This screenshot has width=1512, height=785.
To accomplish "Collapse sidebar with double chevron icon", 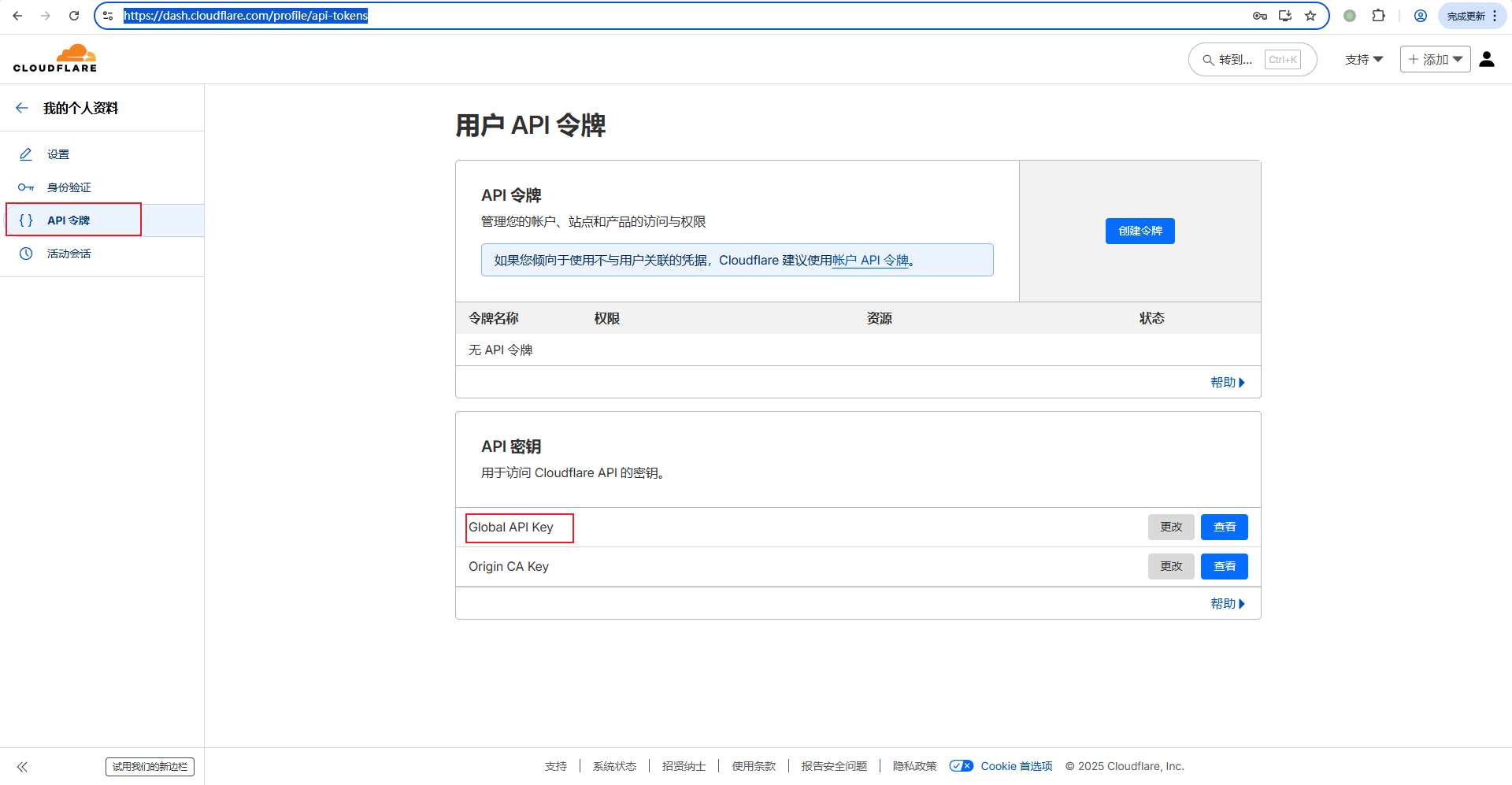I will (x=22, y=766).
